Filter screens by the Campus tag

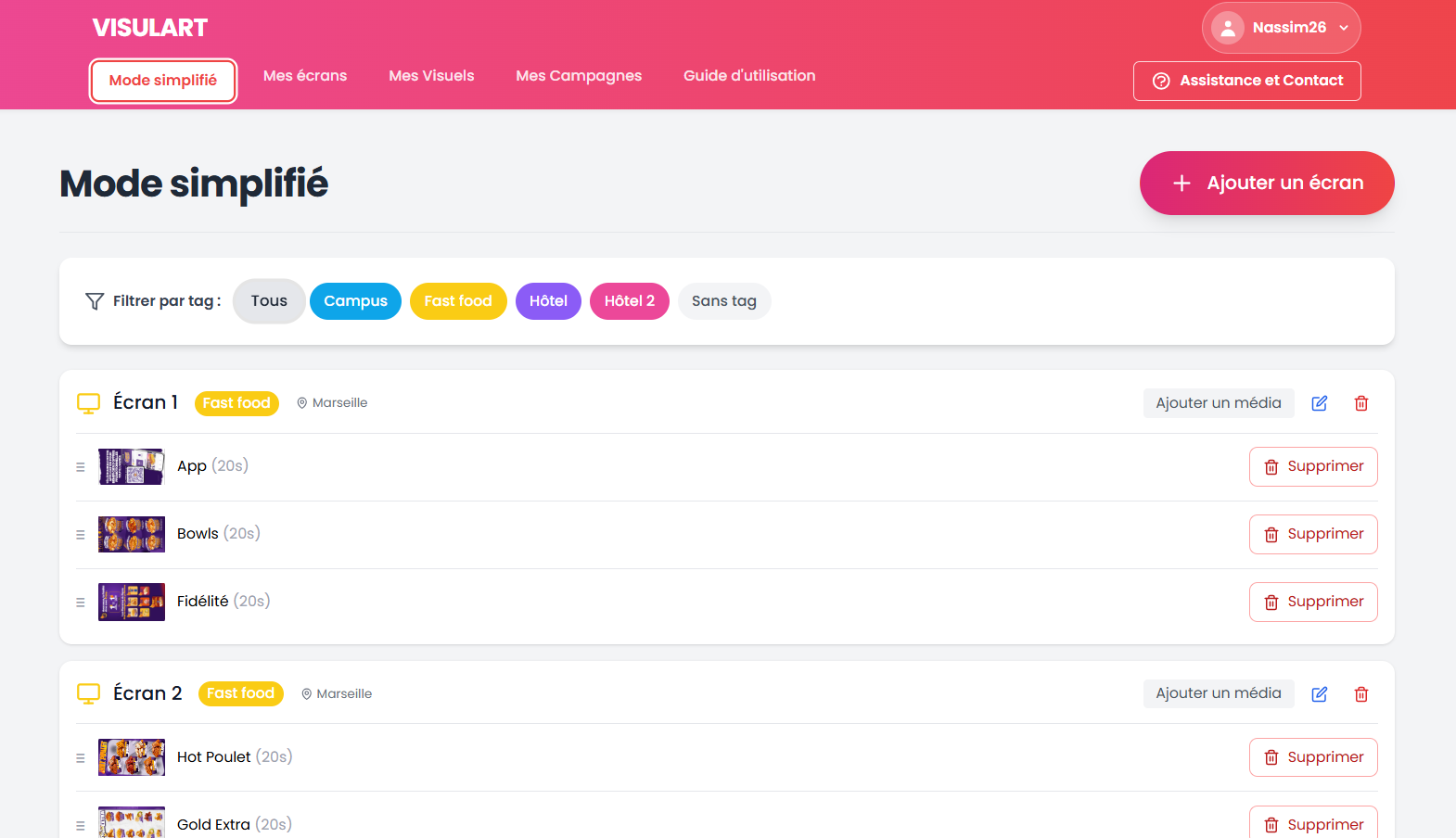pyautogui.click(x=355, y=301)
